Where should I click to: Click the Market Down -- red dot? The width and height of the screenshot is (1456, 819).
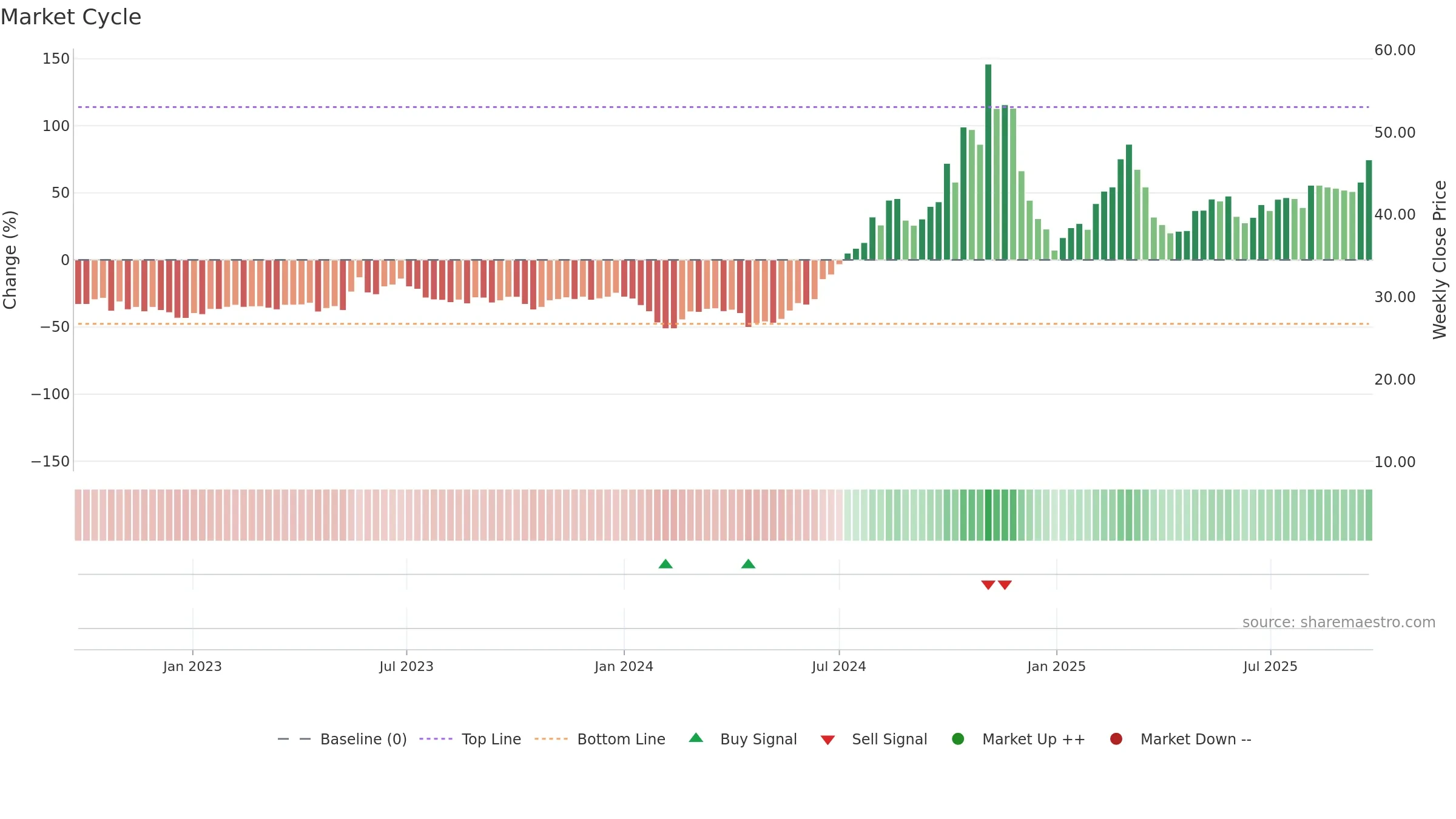click(x=1116, y=739)
